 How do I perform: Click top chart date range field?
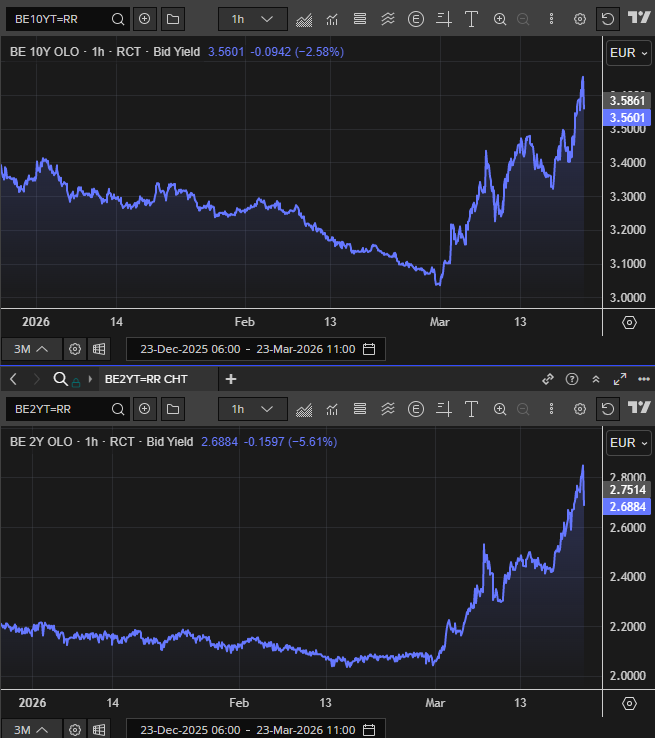[x=256, y=349]
